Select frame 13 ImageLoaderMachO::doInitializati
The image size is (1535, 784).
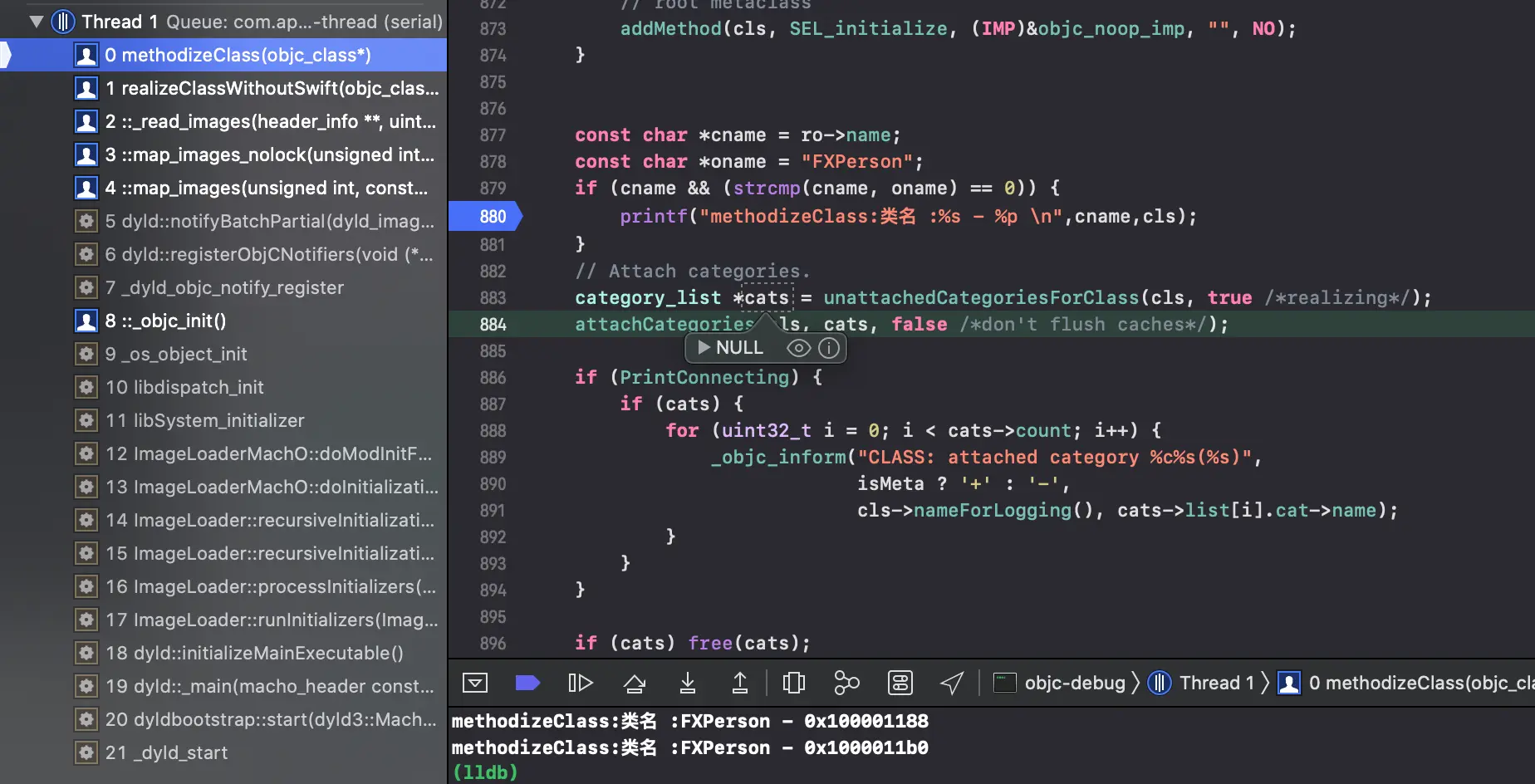point(223,487)
